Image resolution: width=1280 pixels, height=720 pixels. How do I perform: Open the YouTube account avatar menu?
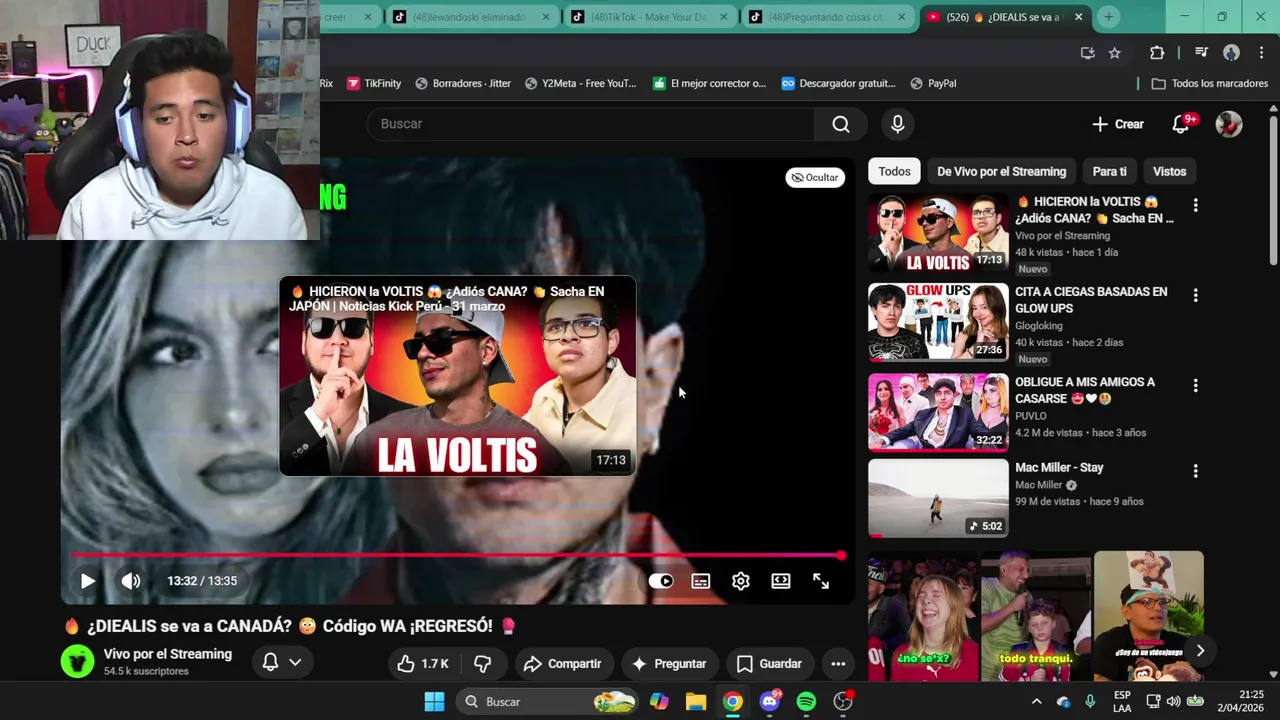click(1229, 124)
